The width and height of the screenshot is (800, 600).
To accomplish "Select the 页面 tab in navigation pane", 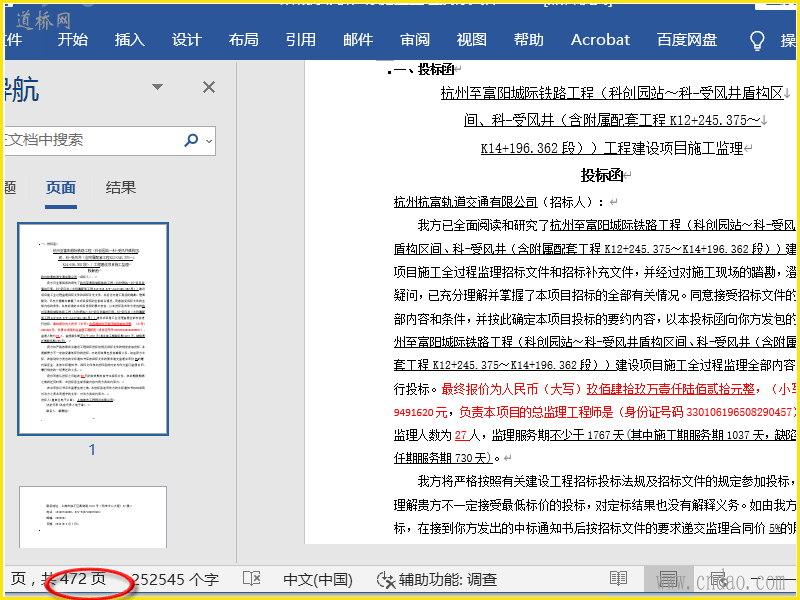I will (x=61, y=187).
